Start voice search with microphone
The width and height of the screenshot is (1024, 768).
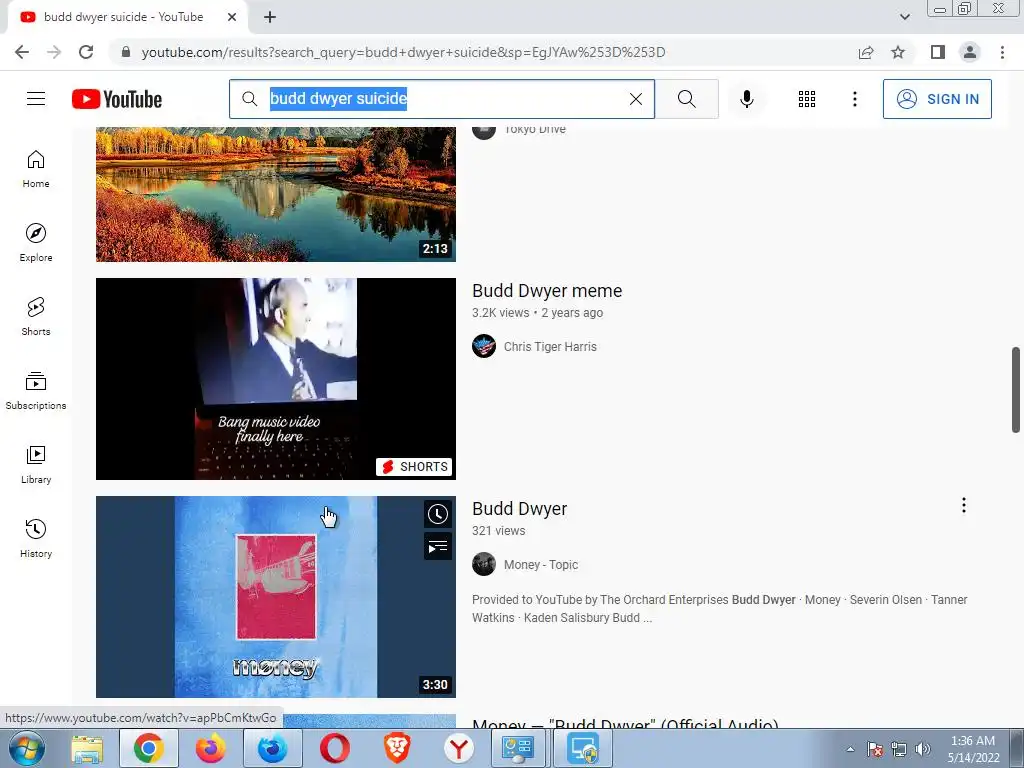point(747,99)
